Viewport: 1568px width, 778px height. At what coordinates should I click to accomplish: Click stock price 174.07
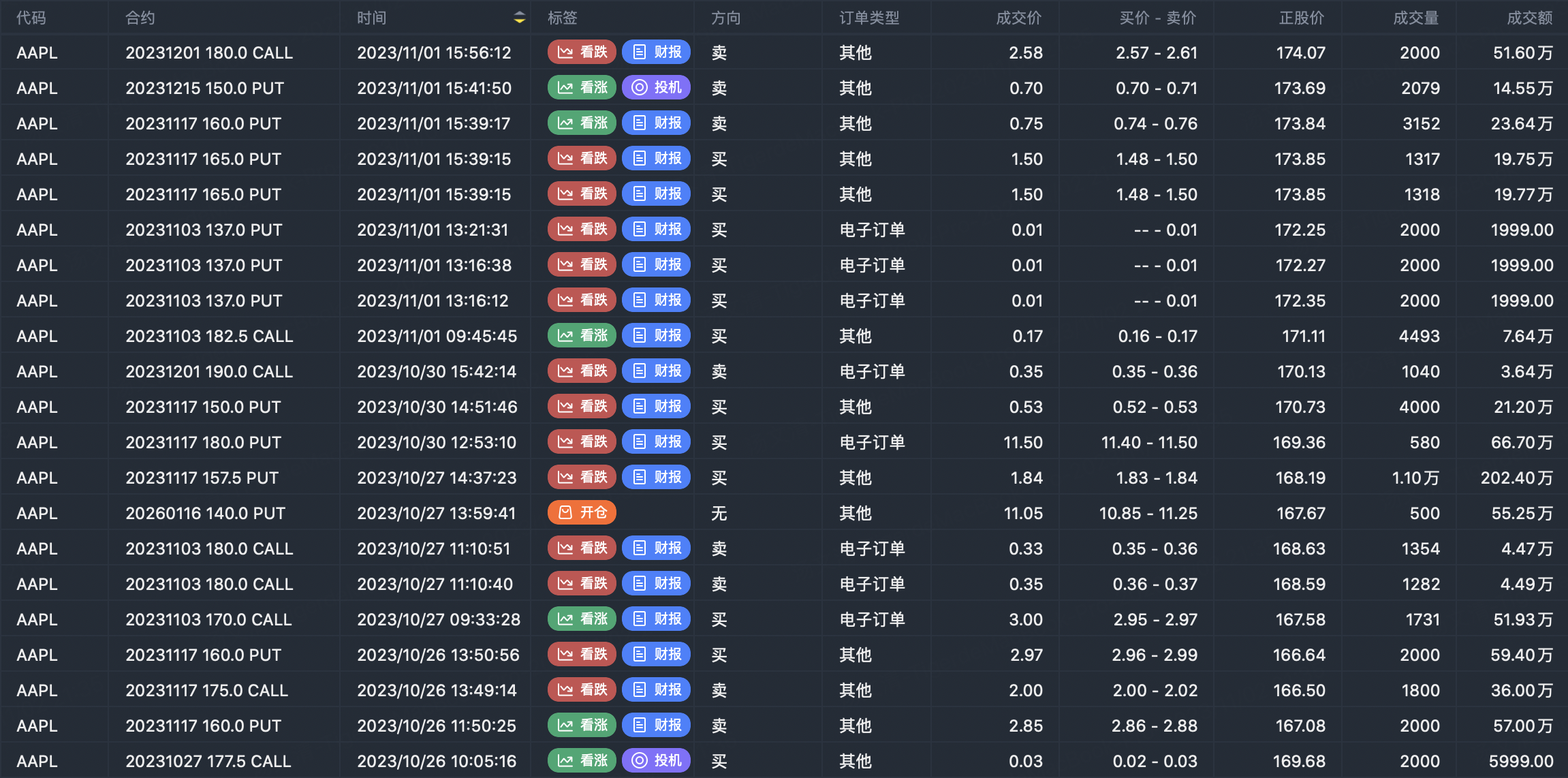[1300, 52]
